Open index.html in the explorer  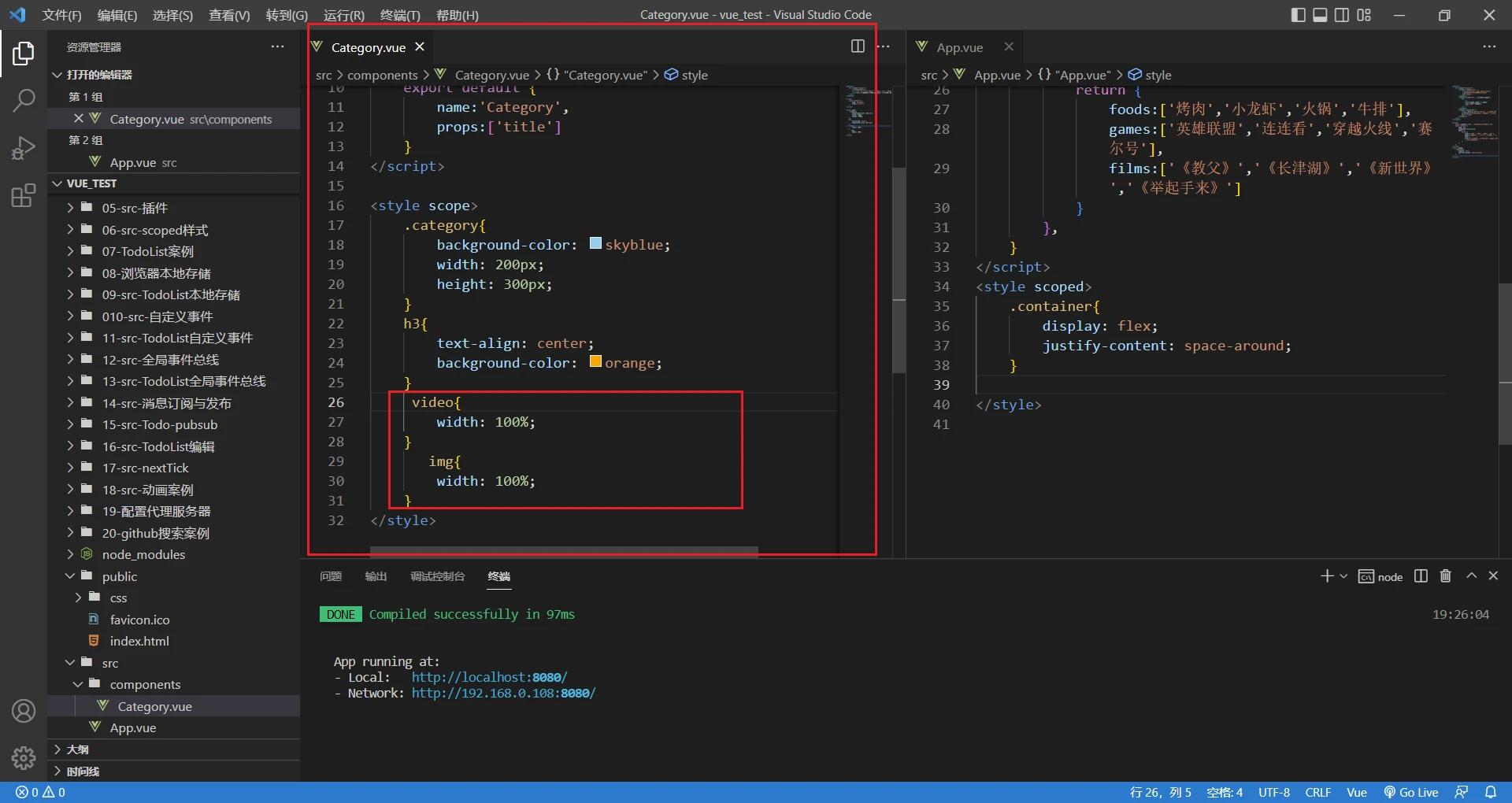139,641
